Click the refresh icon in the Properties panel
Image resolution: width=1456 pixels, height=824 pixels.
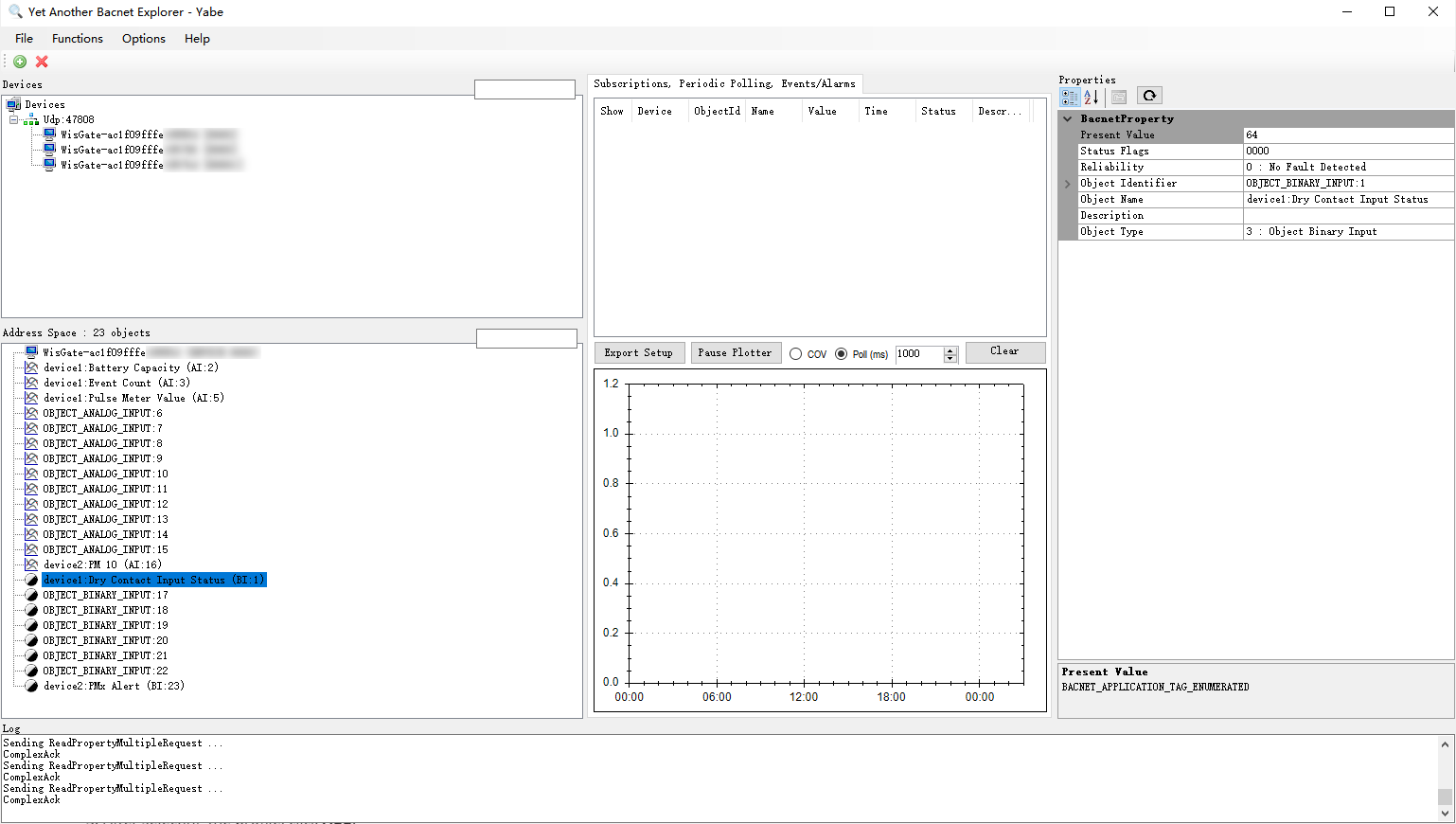click(x=1148, y=95)
